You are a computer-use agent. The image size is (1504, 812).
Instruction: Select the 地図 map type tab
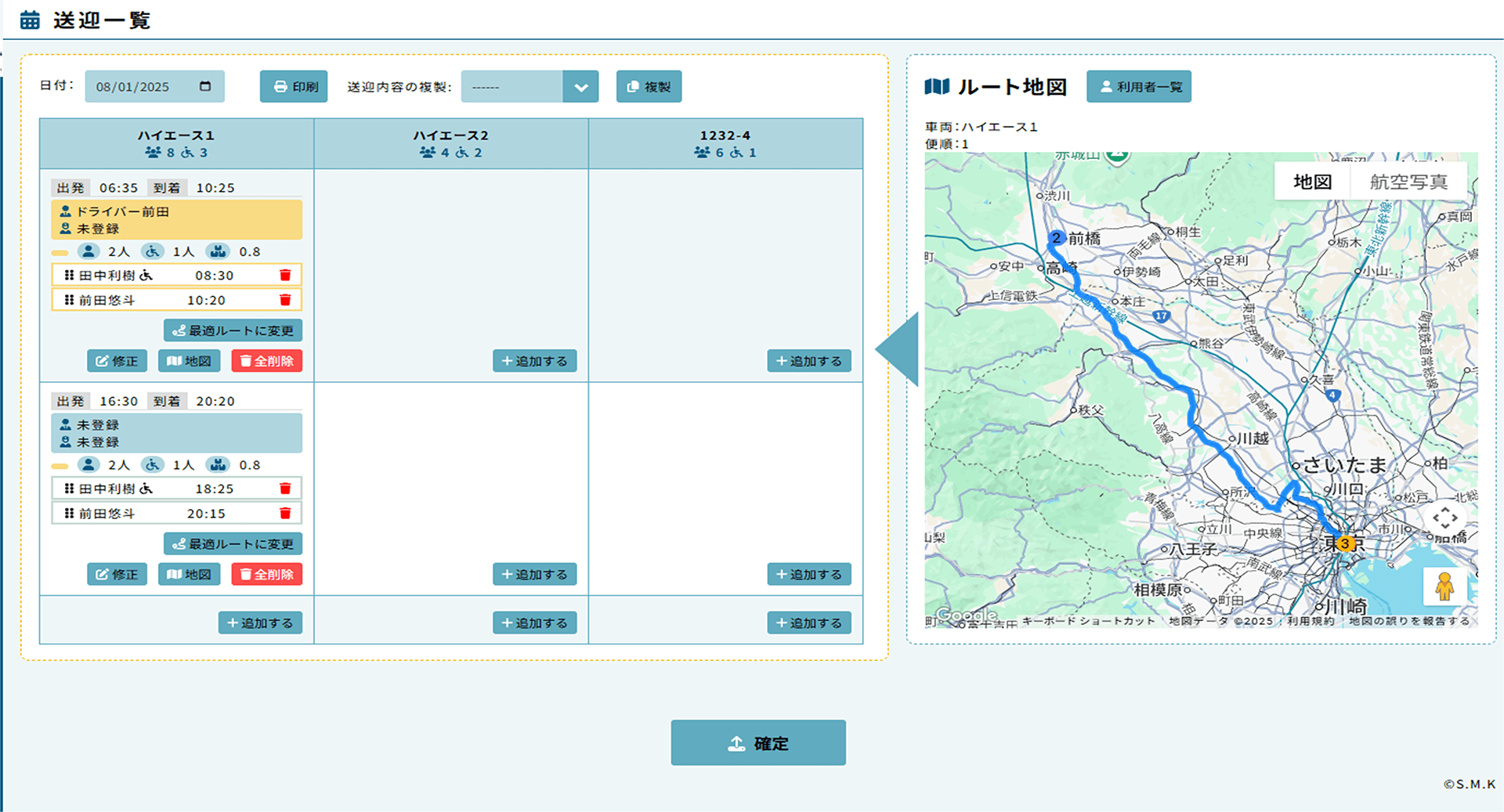coord(1312,182)
